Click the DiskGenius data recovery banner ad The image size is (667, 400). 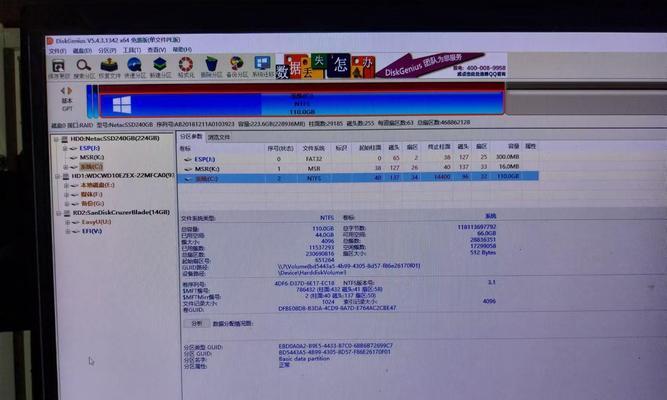pyautogui.click(x=391, y=66)
